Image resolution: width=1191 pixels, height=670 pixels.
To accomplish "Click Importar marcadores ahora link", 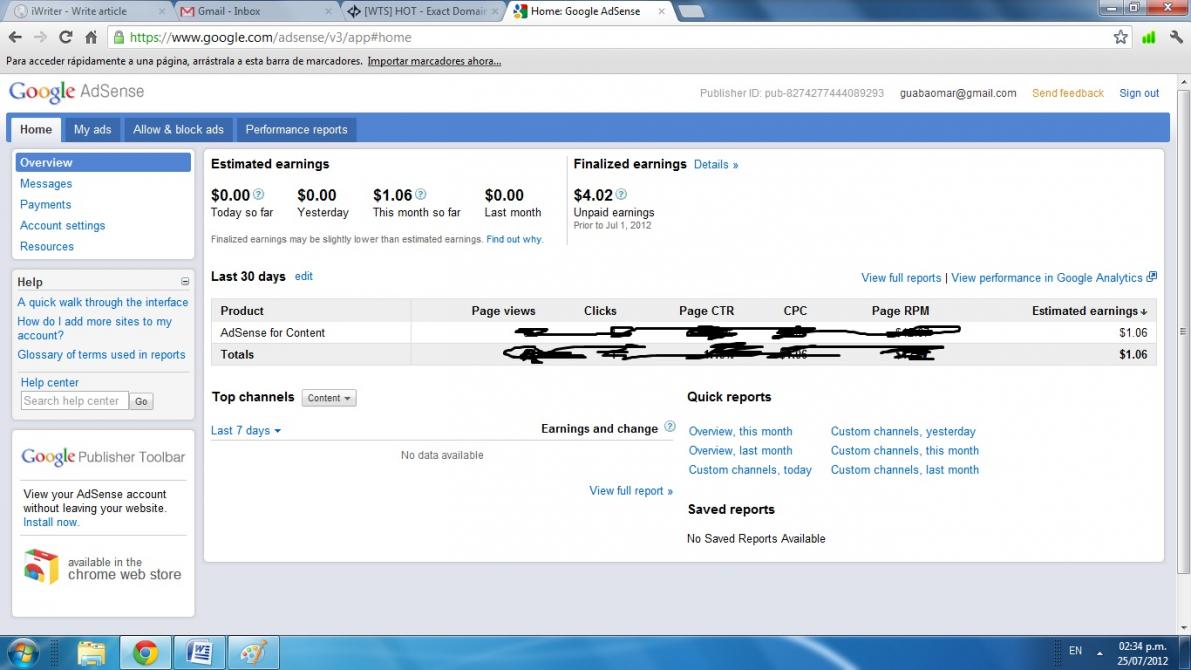I will point(434,62).
